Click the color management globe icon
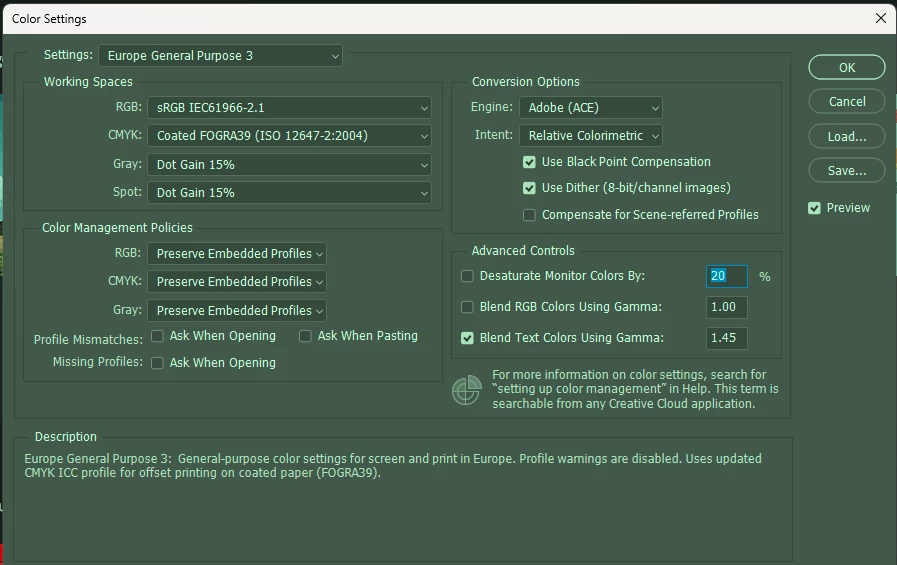This screenshot has width=897, height=565. click(467, 390)
